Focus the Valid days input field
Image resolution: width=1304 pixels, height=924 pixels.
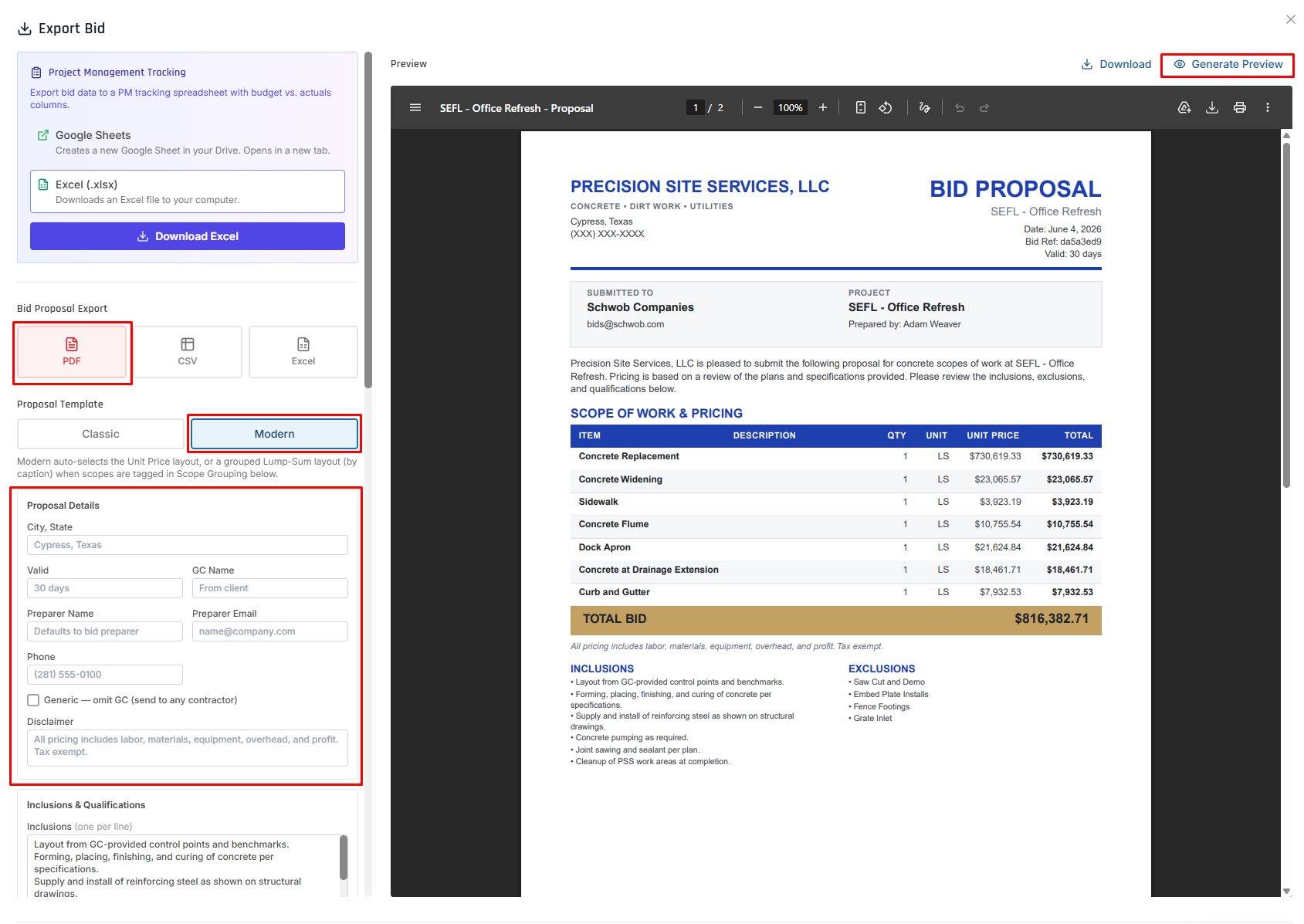click(105, 588)
